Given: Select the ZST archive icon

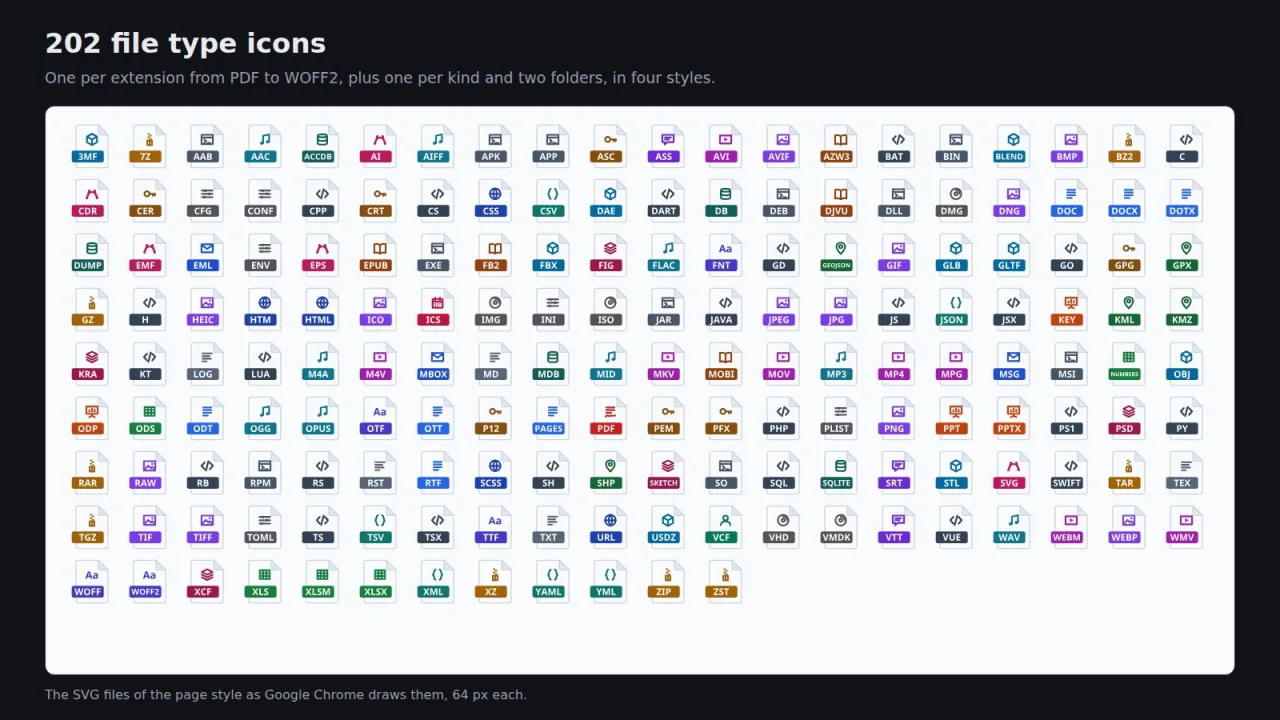Looking at the screenshot, I should tap(725, 580).
